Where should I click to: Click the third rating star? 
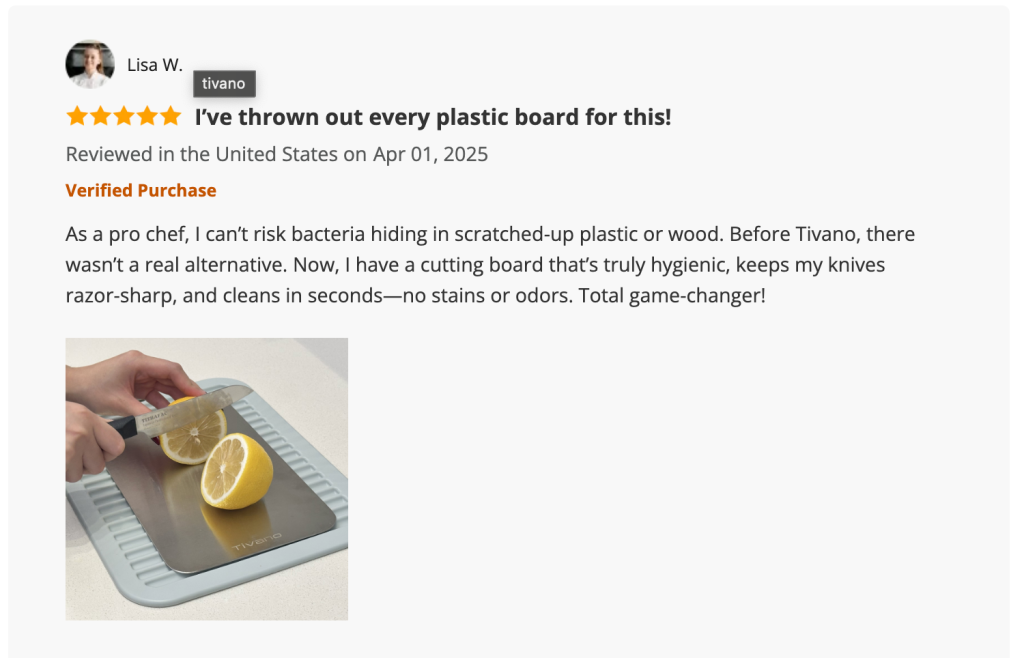pos(123,116)
